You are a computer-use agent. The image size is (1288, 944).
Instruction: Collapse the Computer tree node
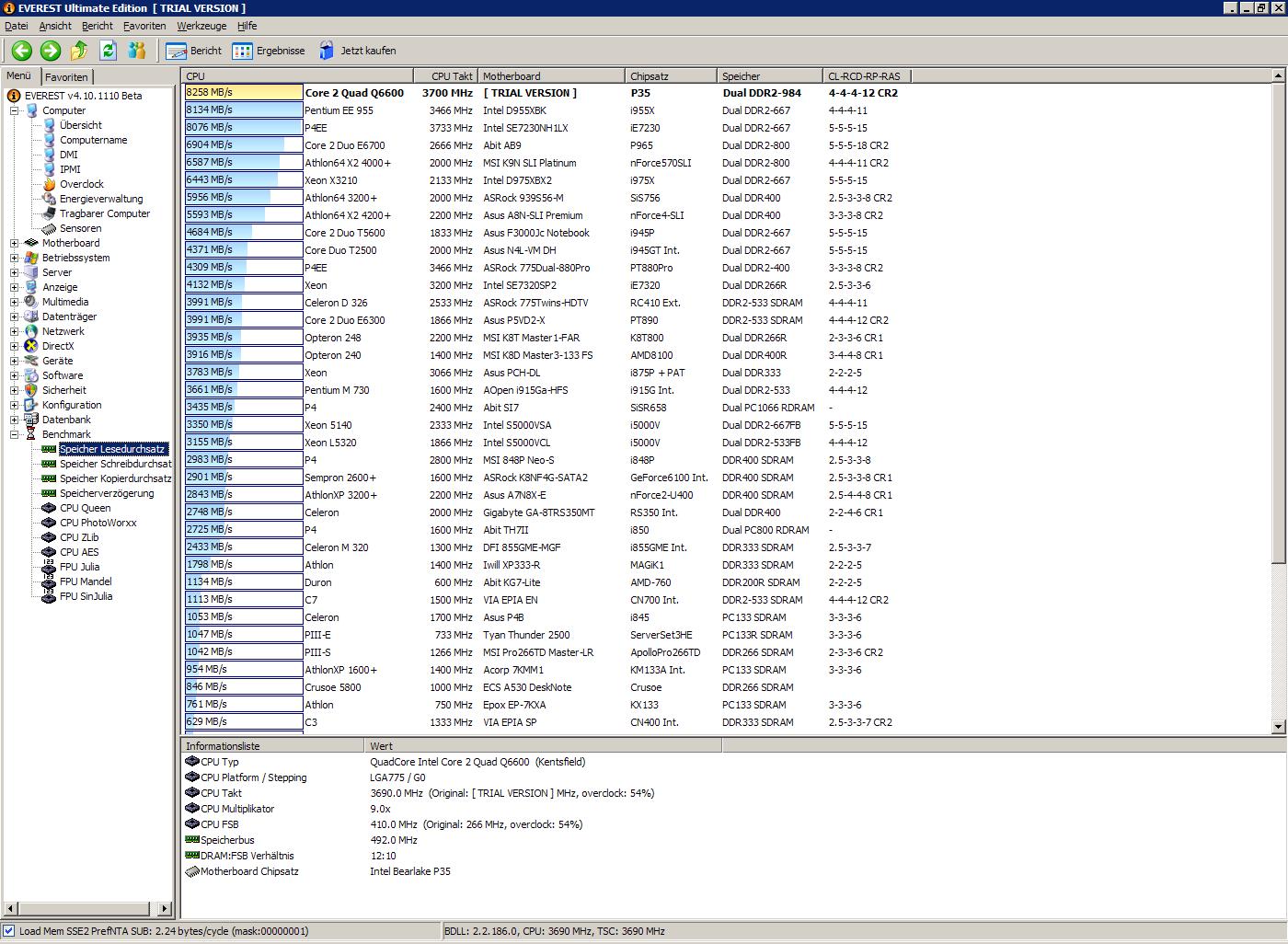point(15,110)
